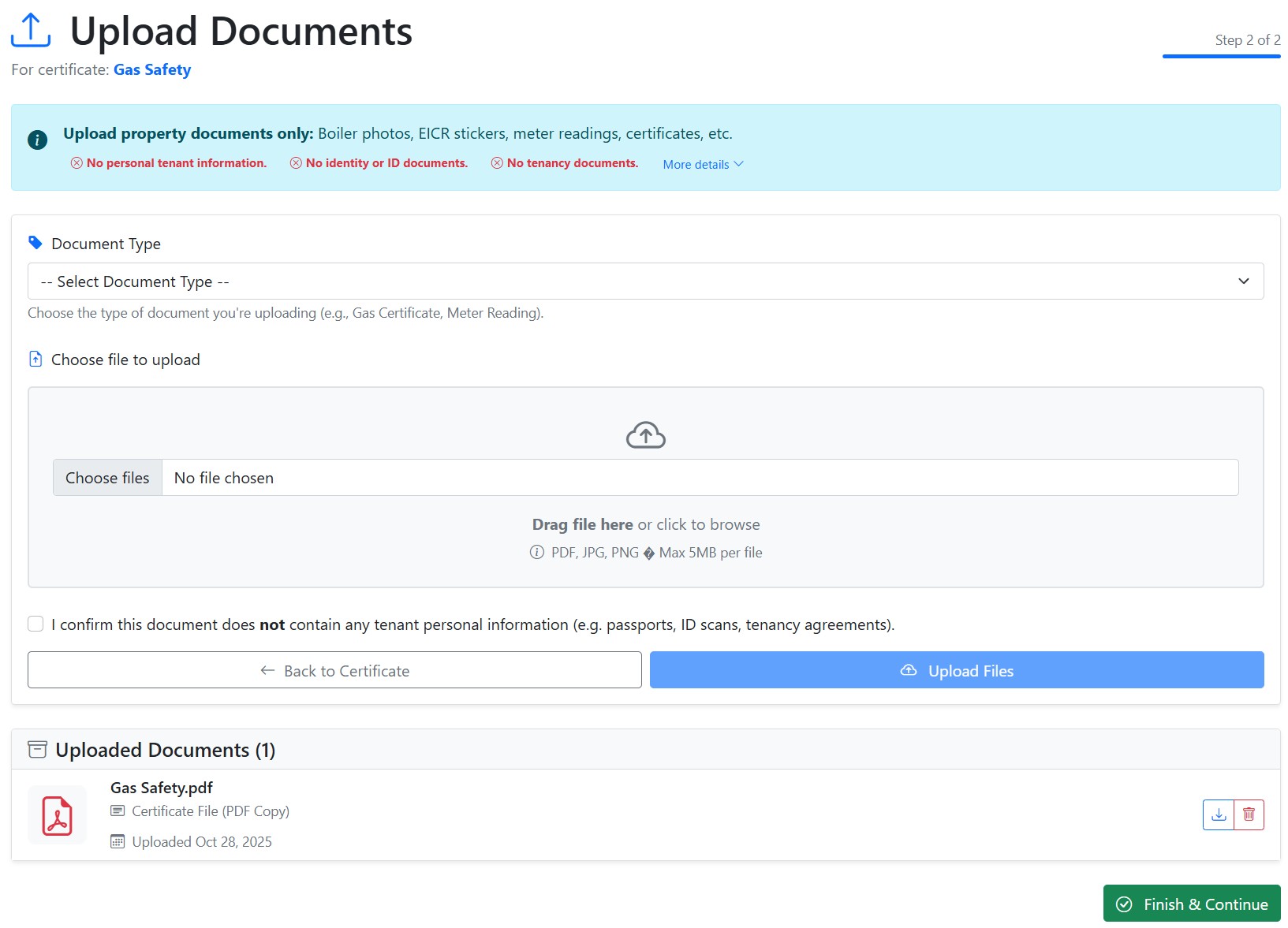This screenshot has height=928, width=1288.
Task: Click the archive icon next to Uploaded Documents
Action: click(37, 749)
